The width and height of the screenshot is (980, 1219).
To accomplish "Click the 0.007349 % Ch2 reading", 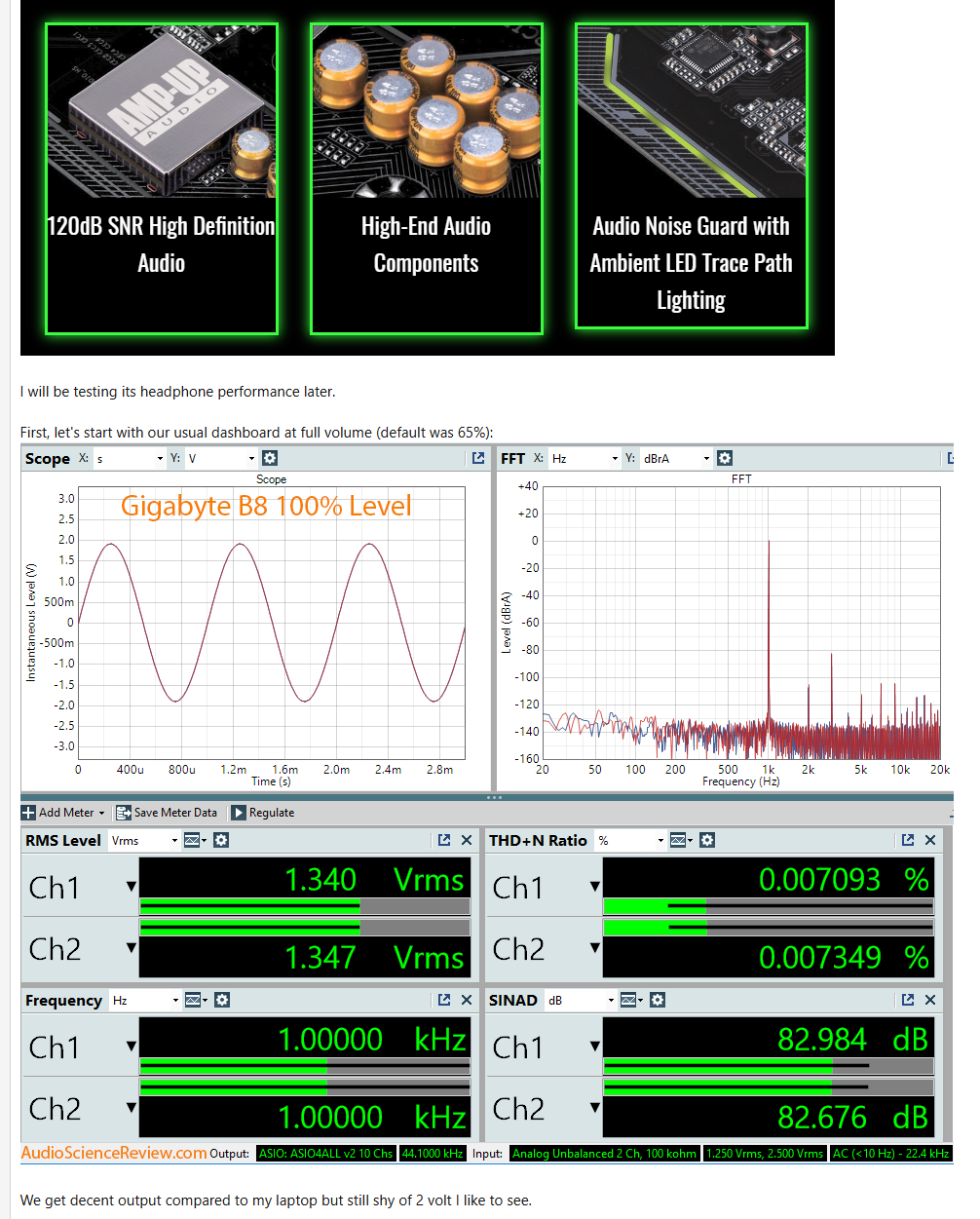I will (x=844, y=957).
